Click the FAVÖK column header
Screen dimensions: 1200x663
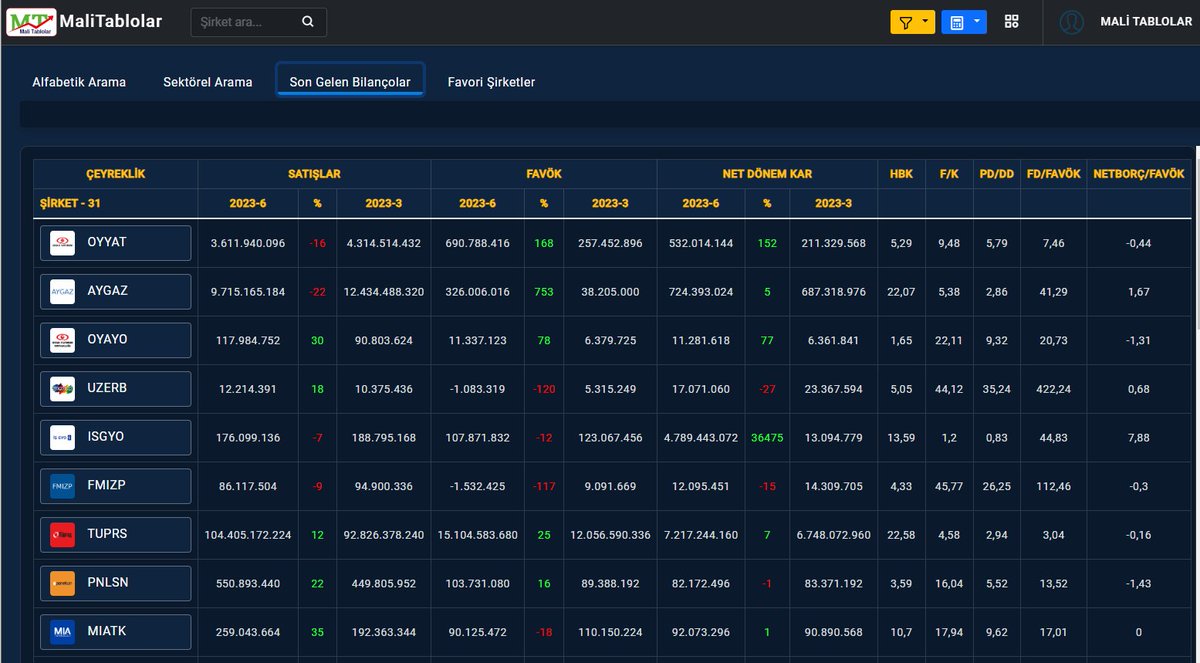(544, 174)
